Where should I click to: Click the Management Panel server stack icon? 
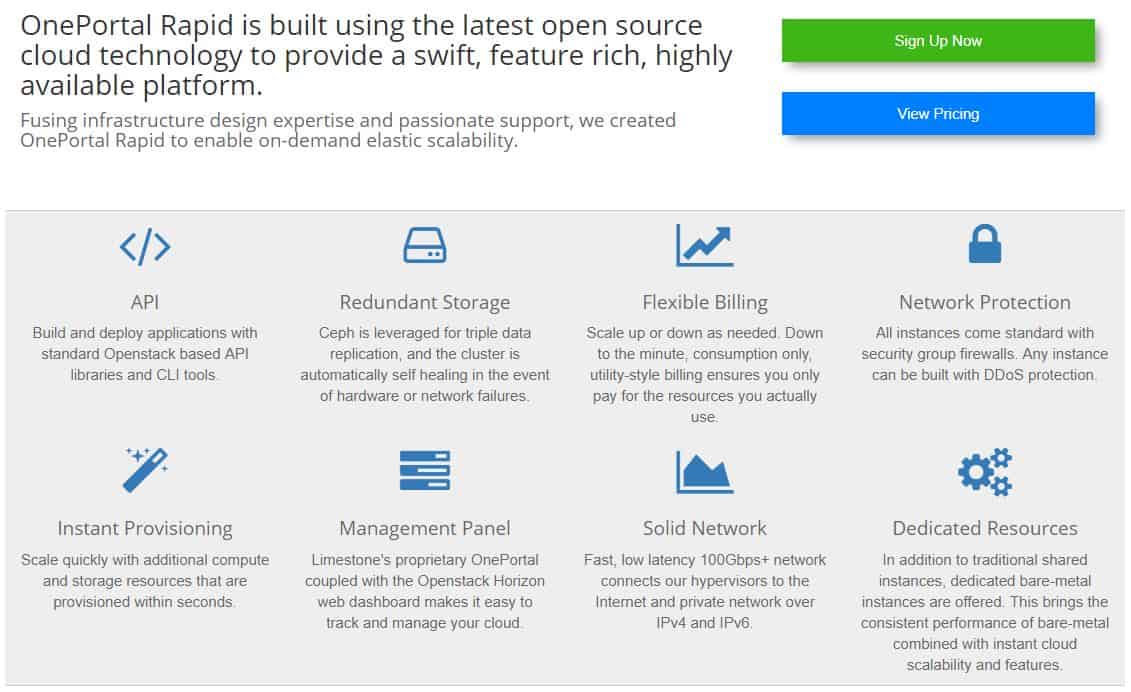click(x=425, y=470)
